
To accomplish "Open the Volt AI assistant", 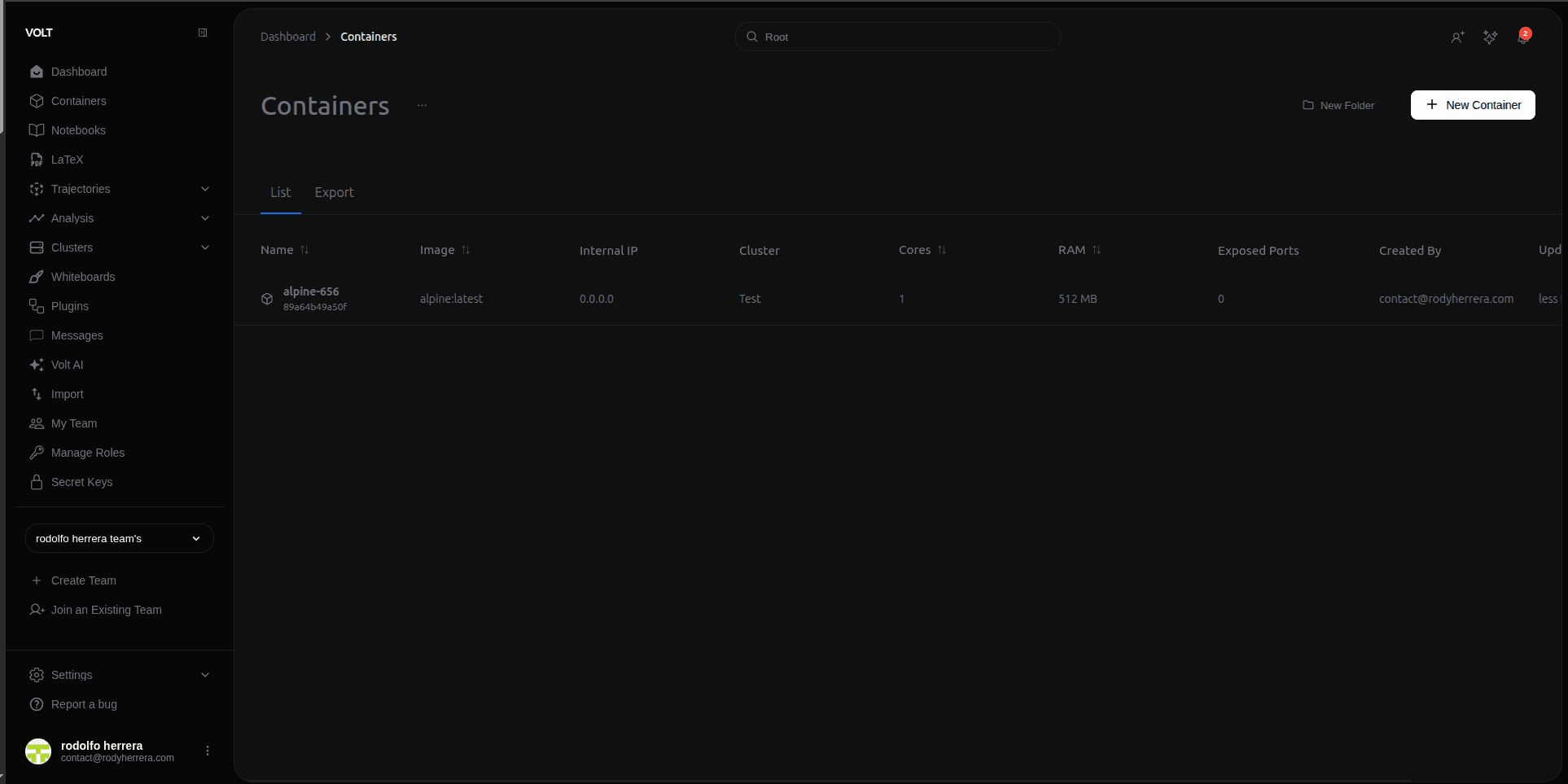I will click(66, 365).
